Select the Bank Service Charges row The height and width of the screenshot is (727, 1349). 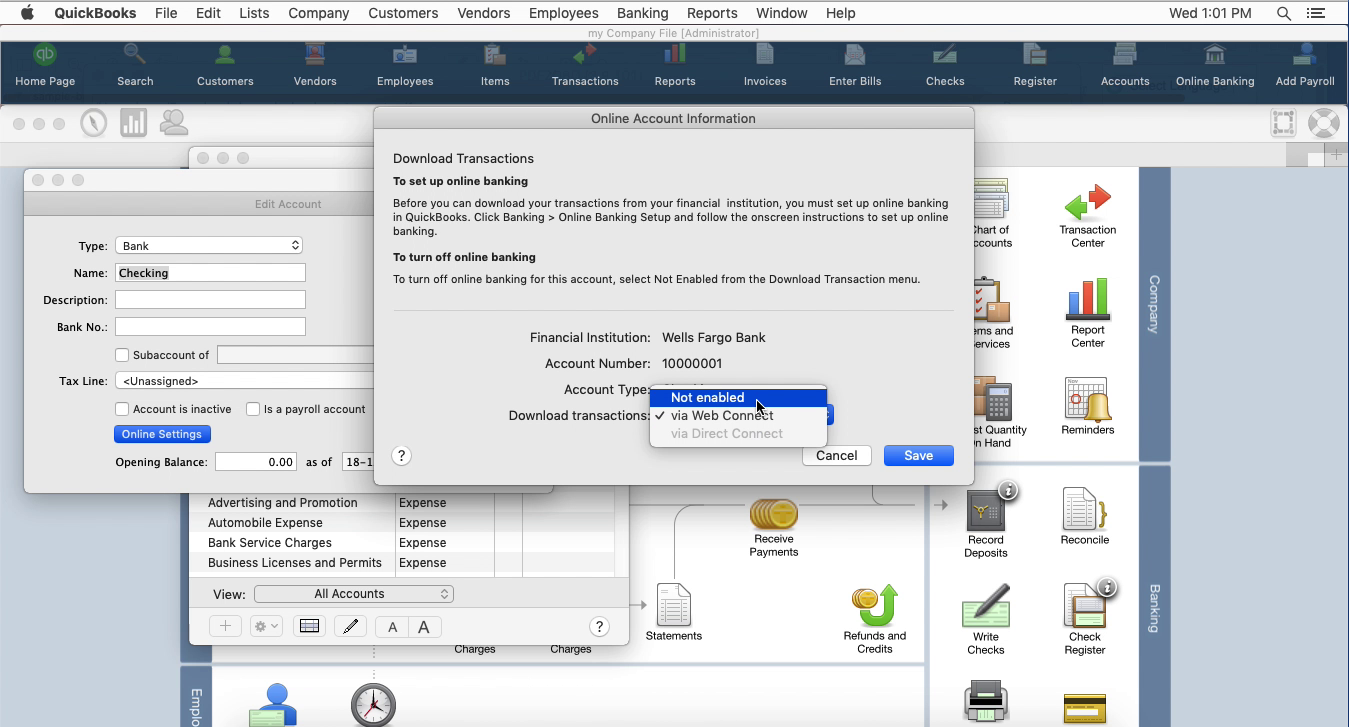click(x=402, y=543)
